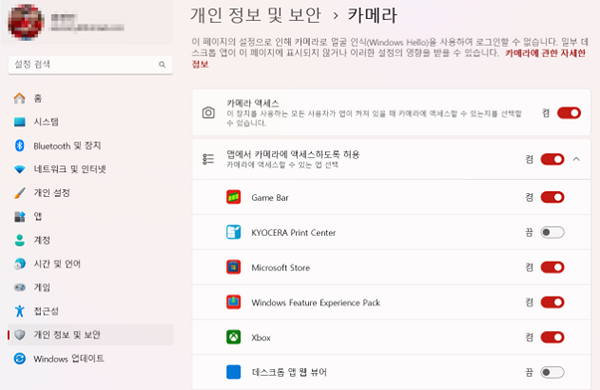Click the Xbox label text
Screen dimensions: 600x390
(x=261, y=338)
